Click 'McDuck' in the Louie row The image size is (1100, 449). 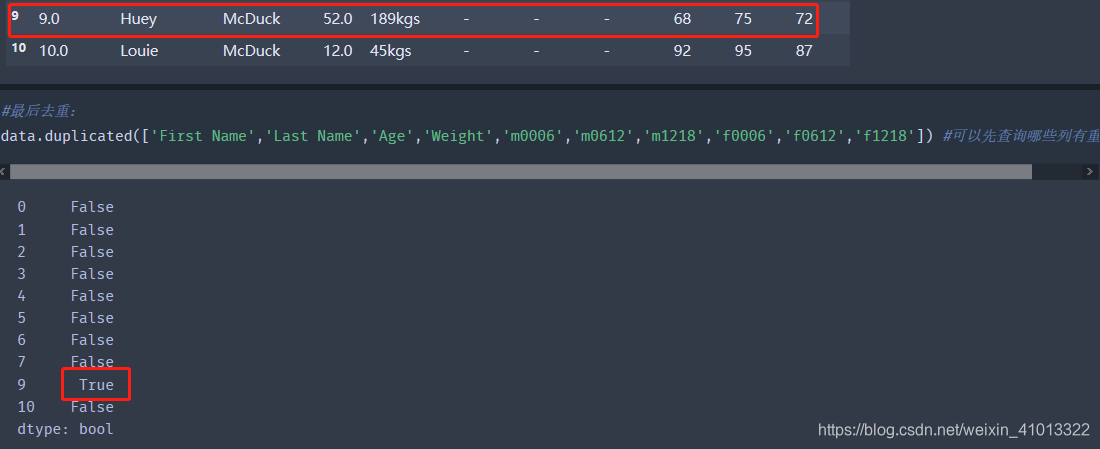pyautogui.click(x=251, y=51)
